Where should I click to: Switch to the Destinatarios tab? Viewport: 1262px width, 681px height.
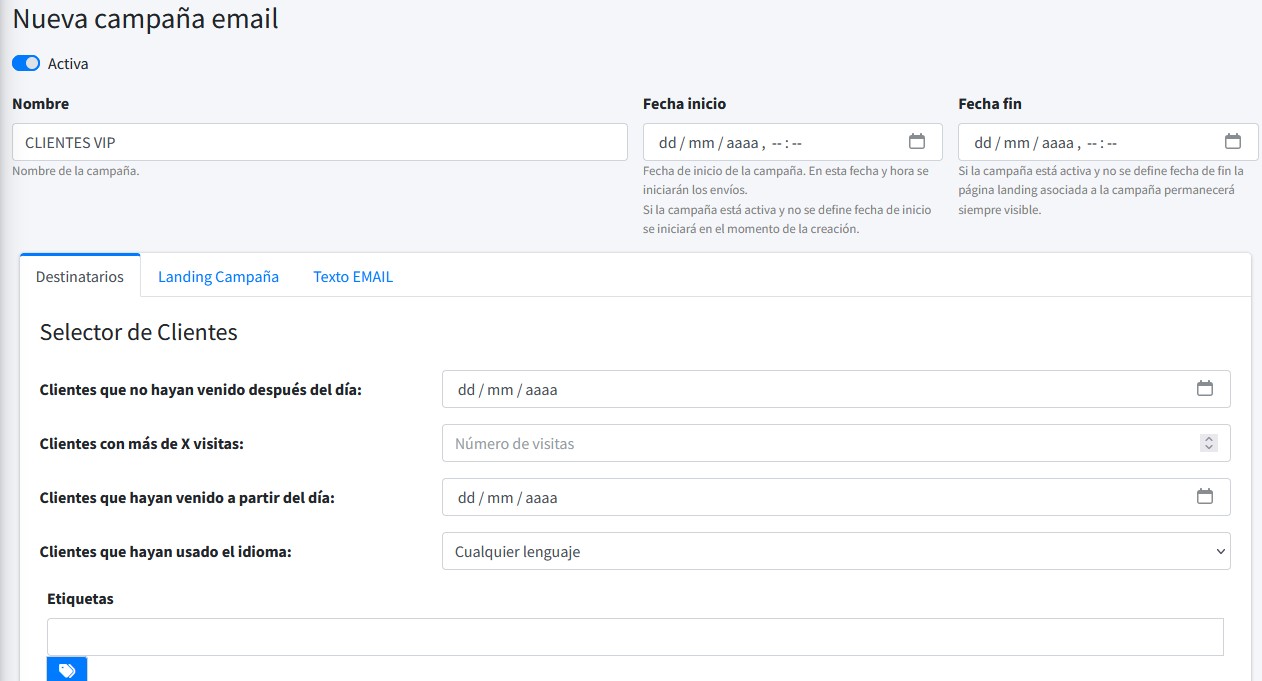pyautogui.click(x=80, y=276)
